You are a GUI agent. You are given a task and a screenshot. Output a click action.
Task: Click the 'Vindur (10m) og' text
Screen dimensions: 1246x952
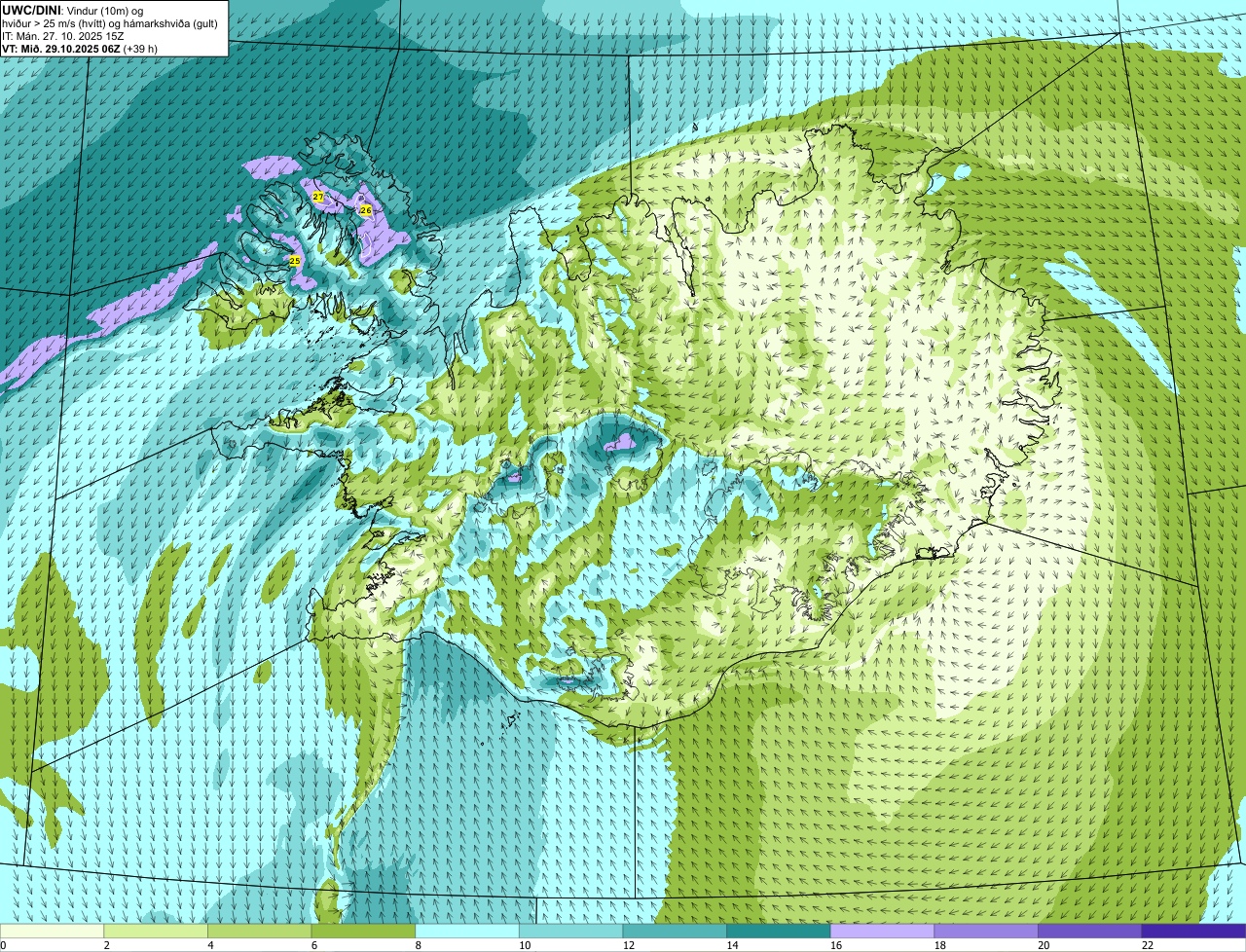point(103,10)
